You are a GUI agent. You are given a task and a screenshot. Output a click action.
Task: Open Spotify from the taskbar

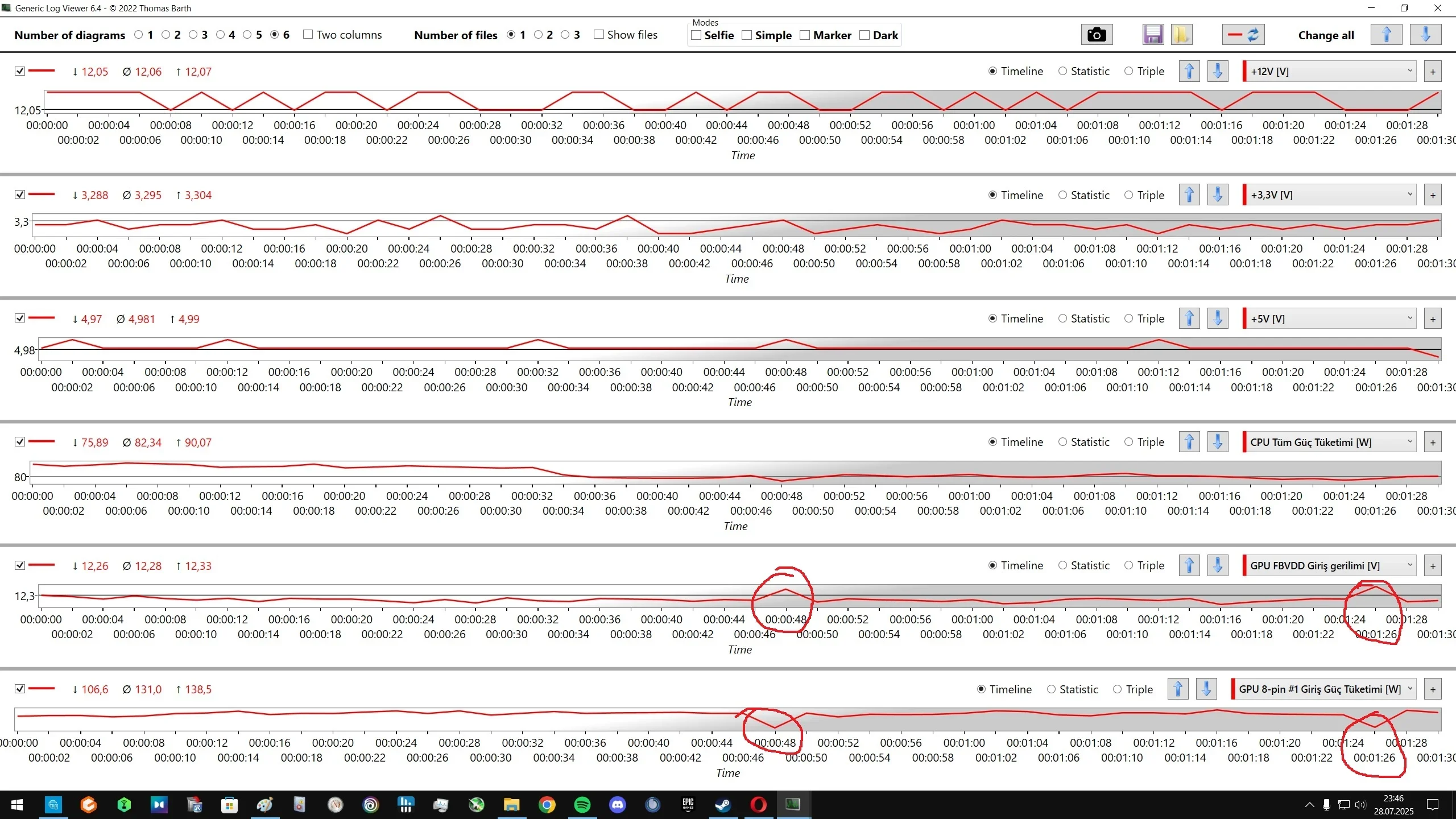pyautogui.click(x=582, y=804)
